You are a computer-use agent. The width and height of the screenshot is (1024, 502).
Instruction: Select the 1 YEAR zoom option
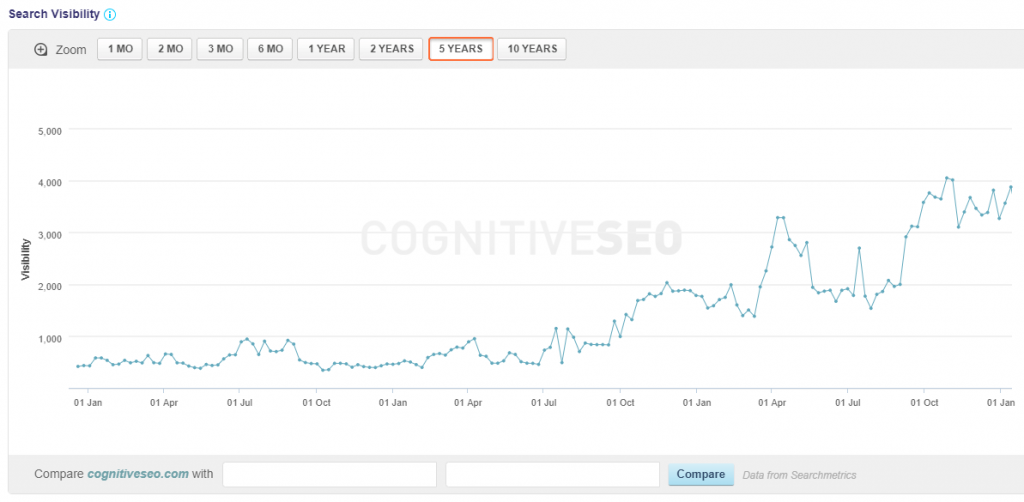[x=326, y=49]
